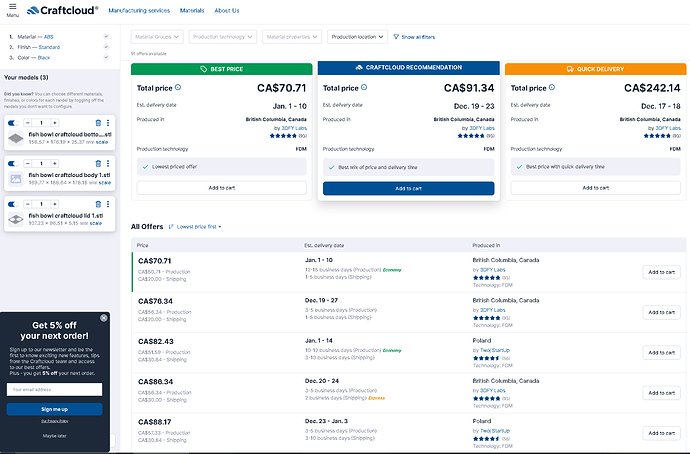Image resolution: width=690 pixels, height=454 pixels.
Task: Select Black color link
Action: click(44, 58)
